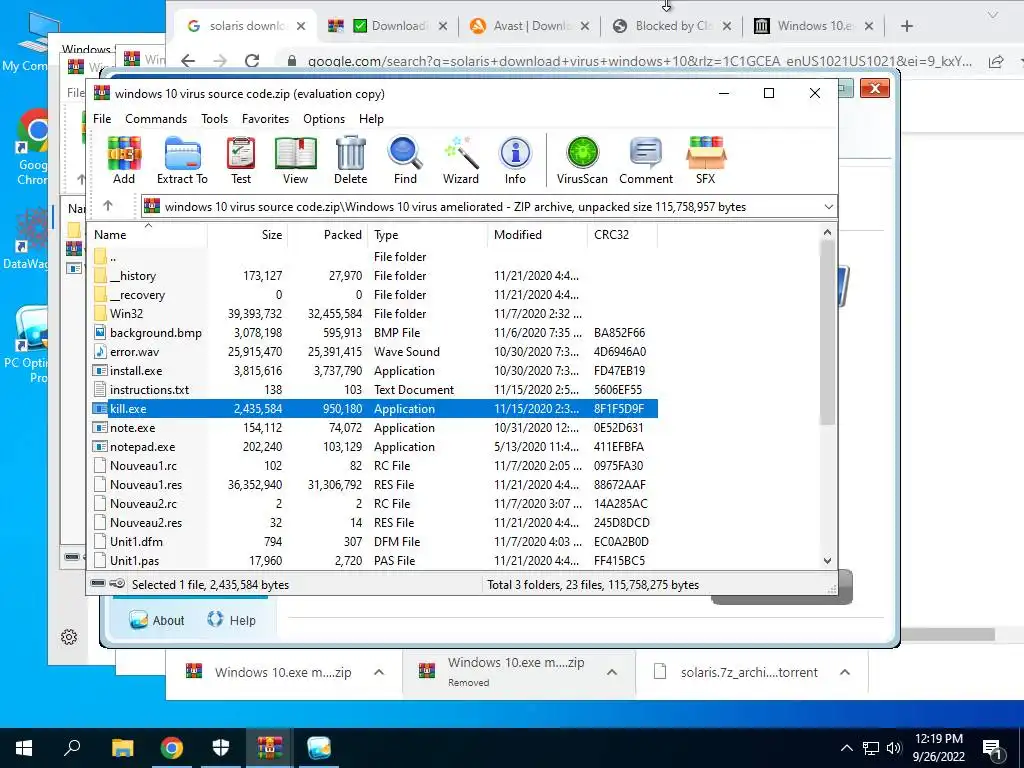
Task: Open Windows Start menu
Action: click(x=24, y=748)
